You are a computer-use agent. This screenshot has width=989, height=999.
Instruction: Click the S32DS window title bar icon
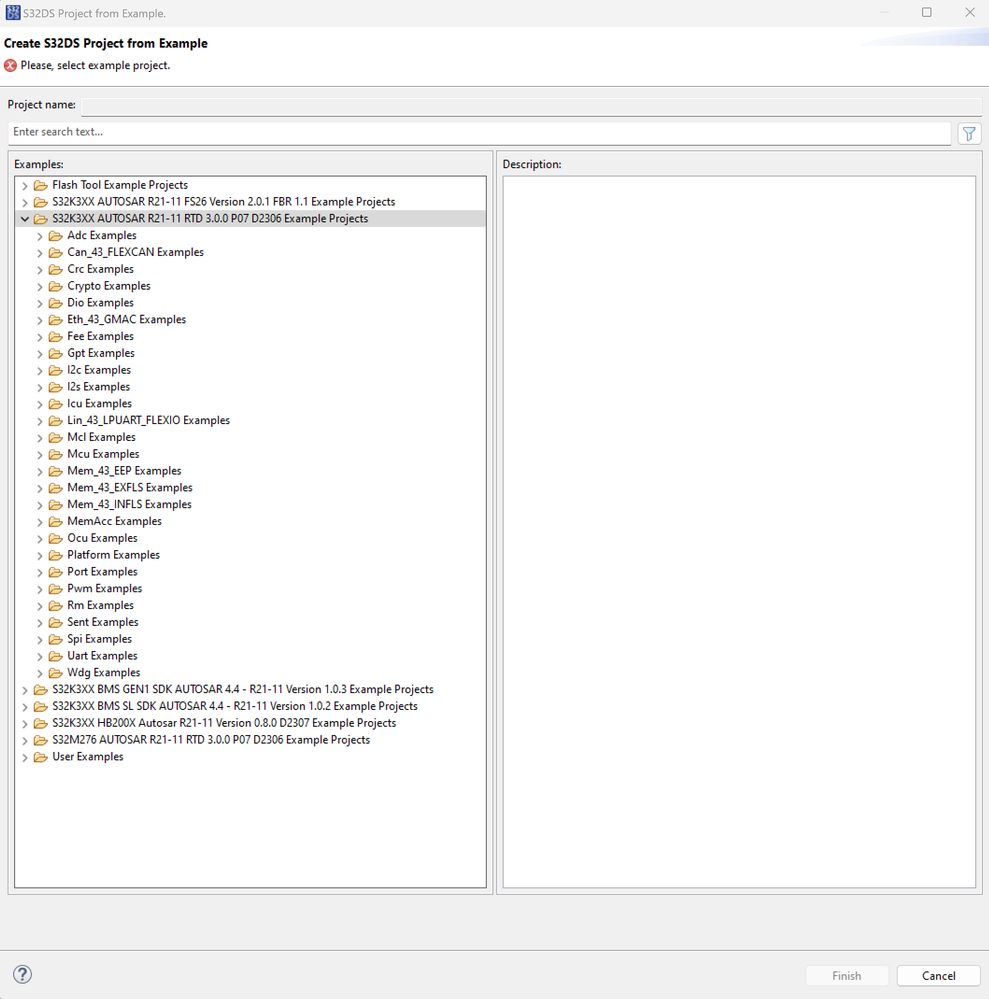click(12, 12)
